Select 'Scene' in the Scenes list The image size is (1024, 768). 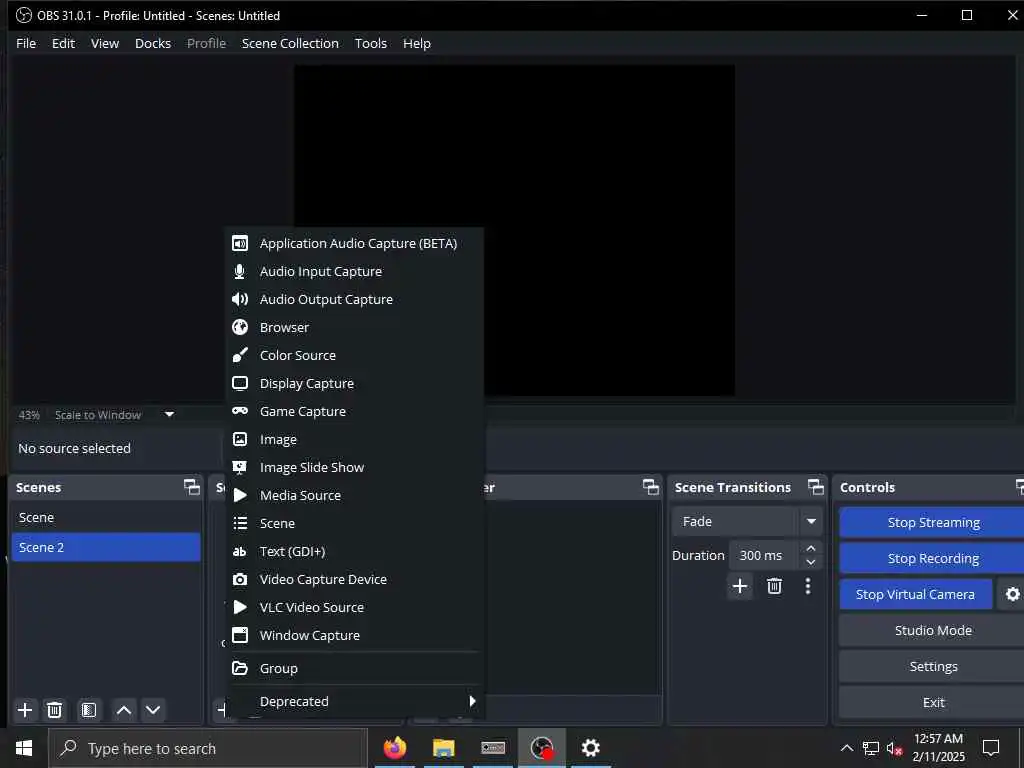coord(106,517)
